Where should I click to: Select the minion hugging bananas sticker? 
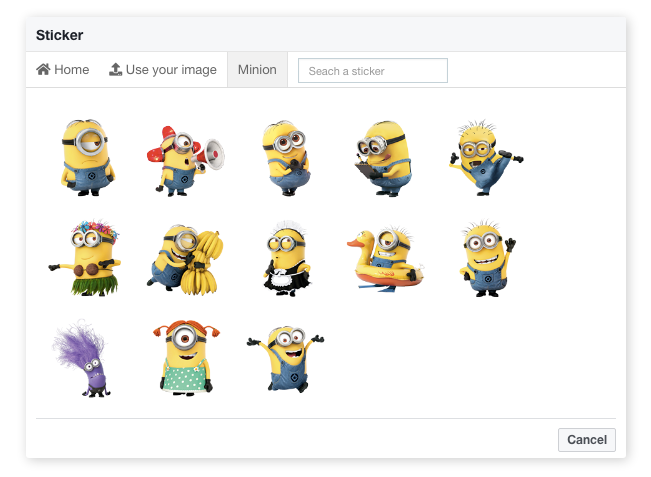point(186,259)
